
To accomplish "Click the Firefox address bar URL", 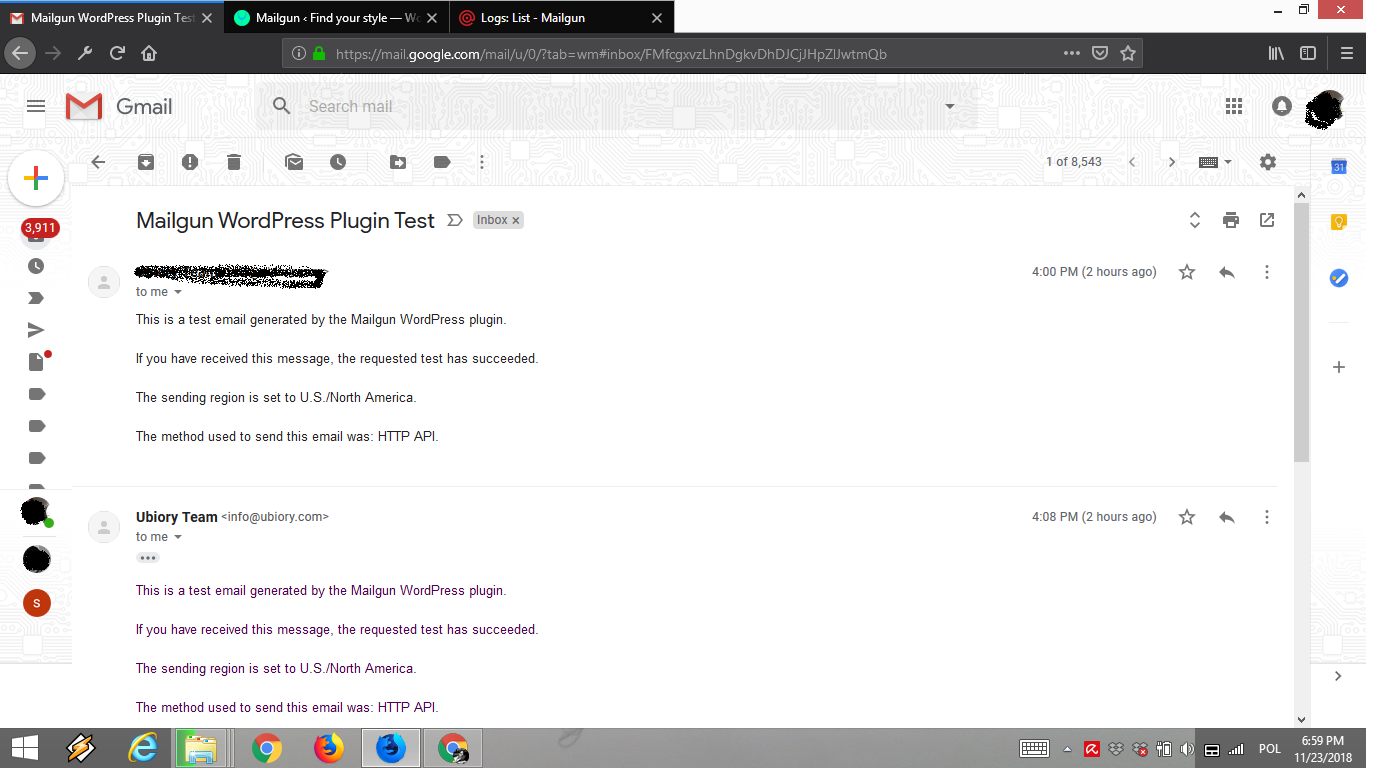I will [611, 54].
